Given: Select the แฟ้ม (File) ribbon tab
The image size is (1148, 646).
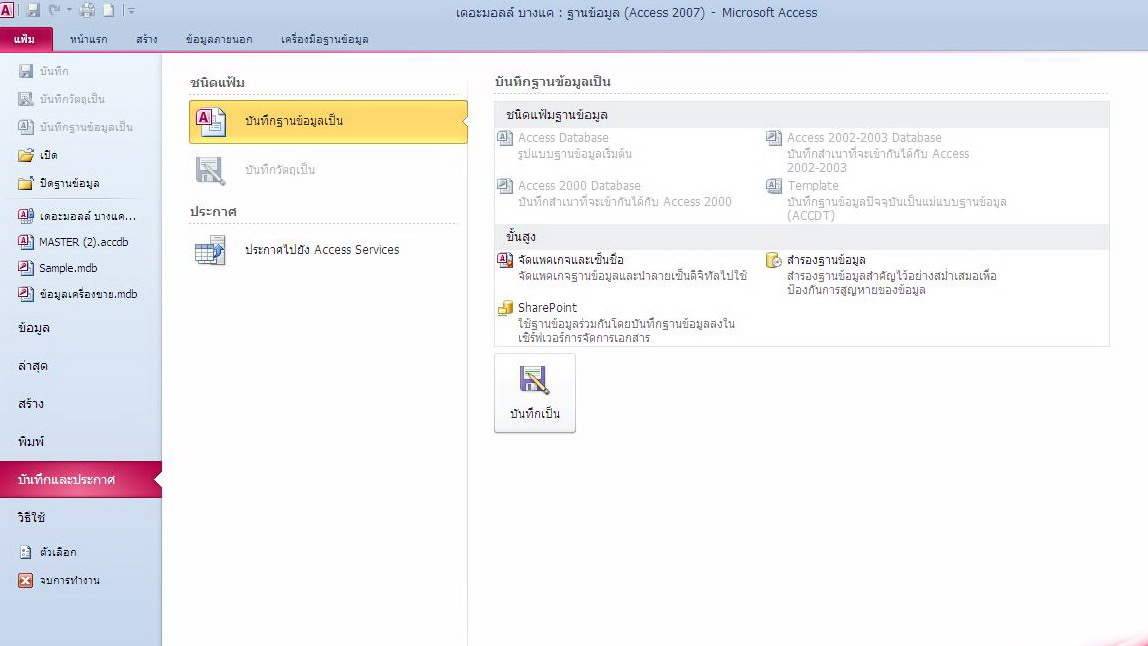Looking at the screenshot, I should click(26, 39).
